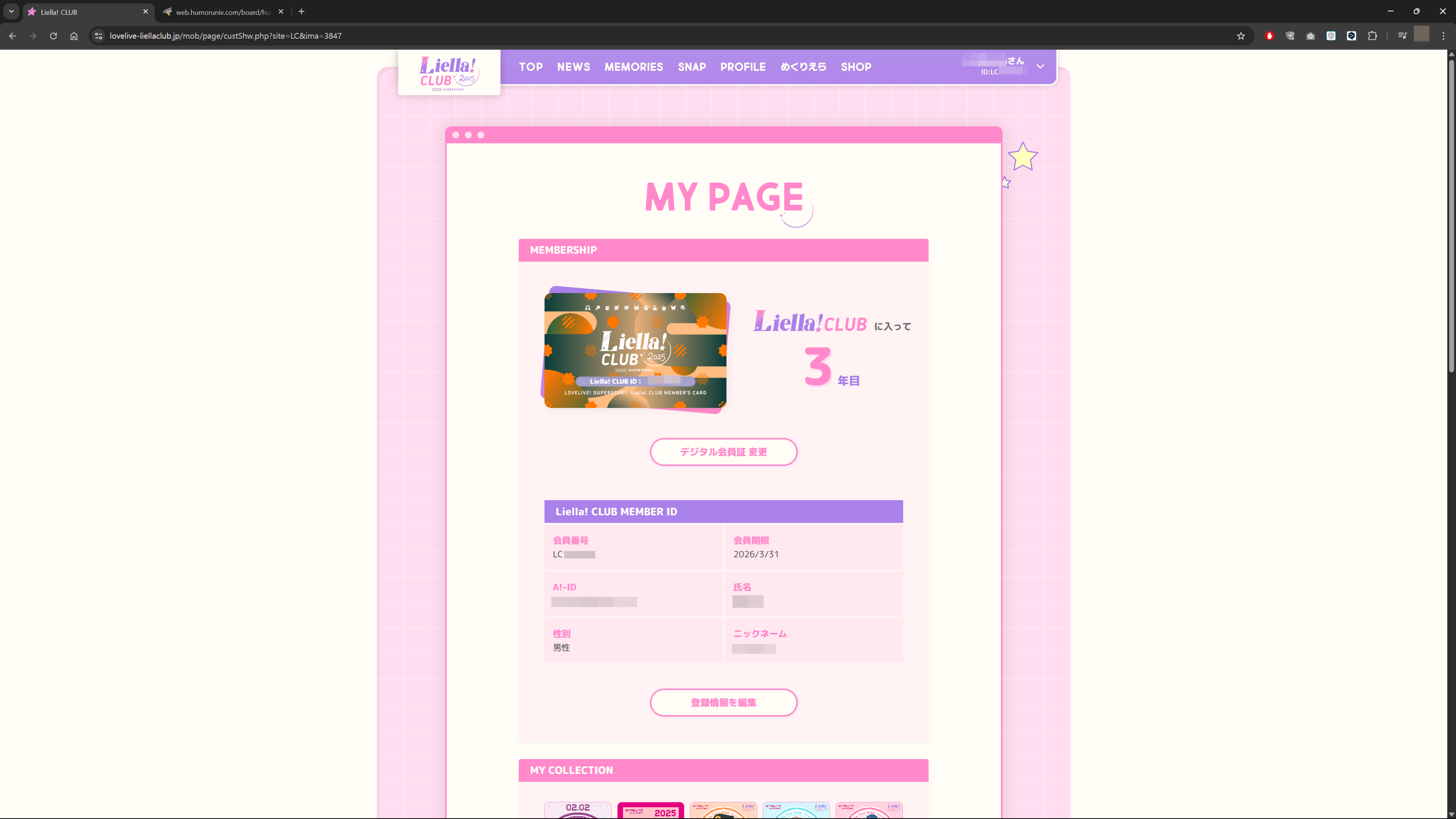Open the SHOP navigation item
Viewport: 1456px width, 819px height.
coord(856,67)
